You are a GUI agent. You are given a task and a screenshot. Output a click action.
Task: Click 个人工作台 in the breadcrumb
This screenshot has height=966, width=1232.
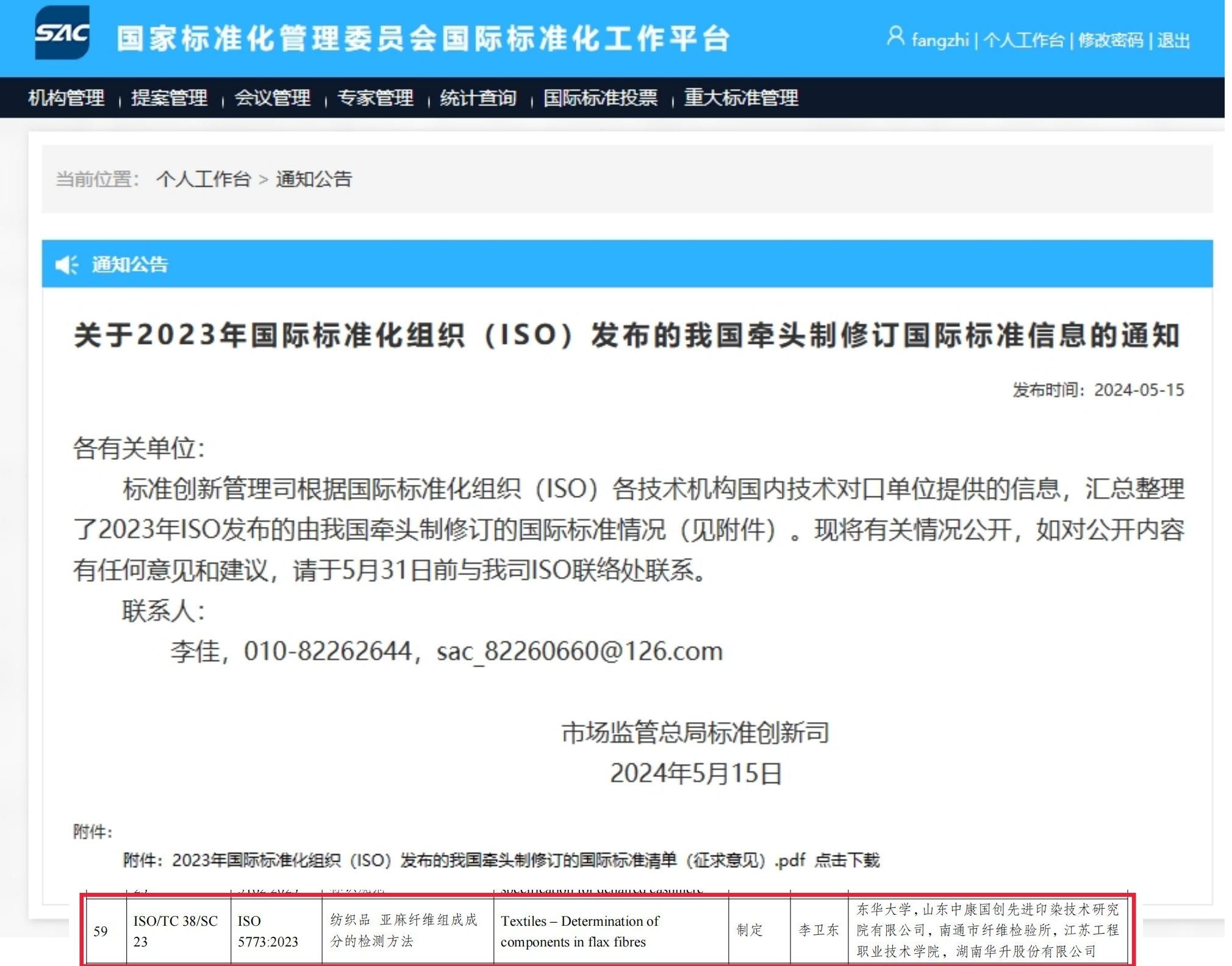coord(204,179)
